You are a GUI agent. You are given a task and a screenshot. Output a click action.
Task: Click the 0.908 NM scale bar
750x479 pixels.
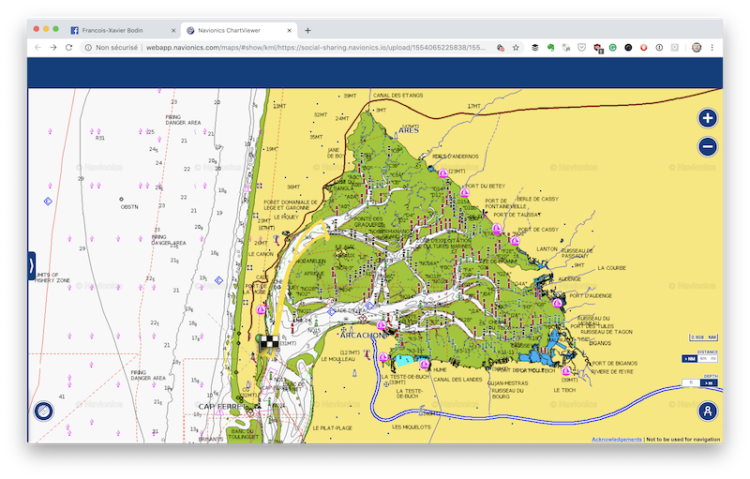(x=703, y=337)
